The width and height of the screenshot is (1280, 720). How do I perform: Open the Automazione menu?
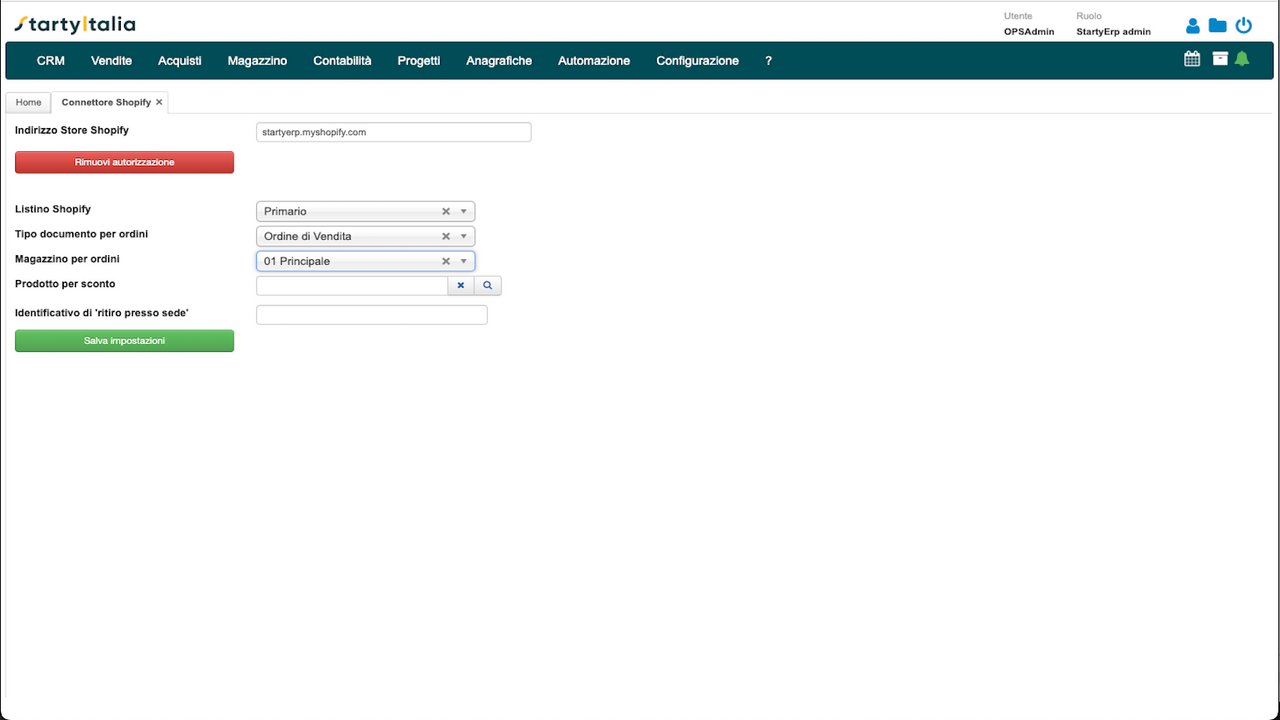(594, 60)
